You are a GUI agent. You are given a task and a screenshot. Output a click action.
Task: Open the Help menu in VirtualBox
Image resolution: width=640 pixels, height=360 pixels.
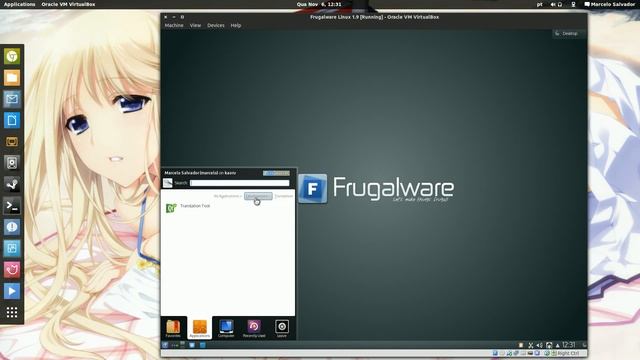click(x=236, y=25)
